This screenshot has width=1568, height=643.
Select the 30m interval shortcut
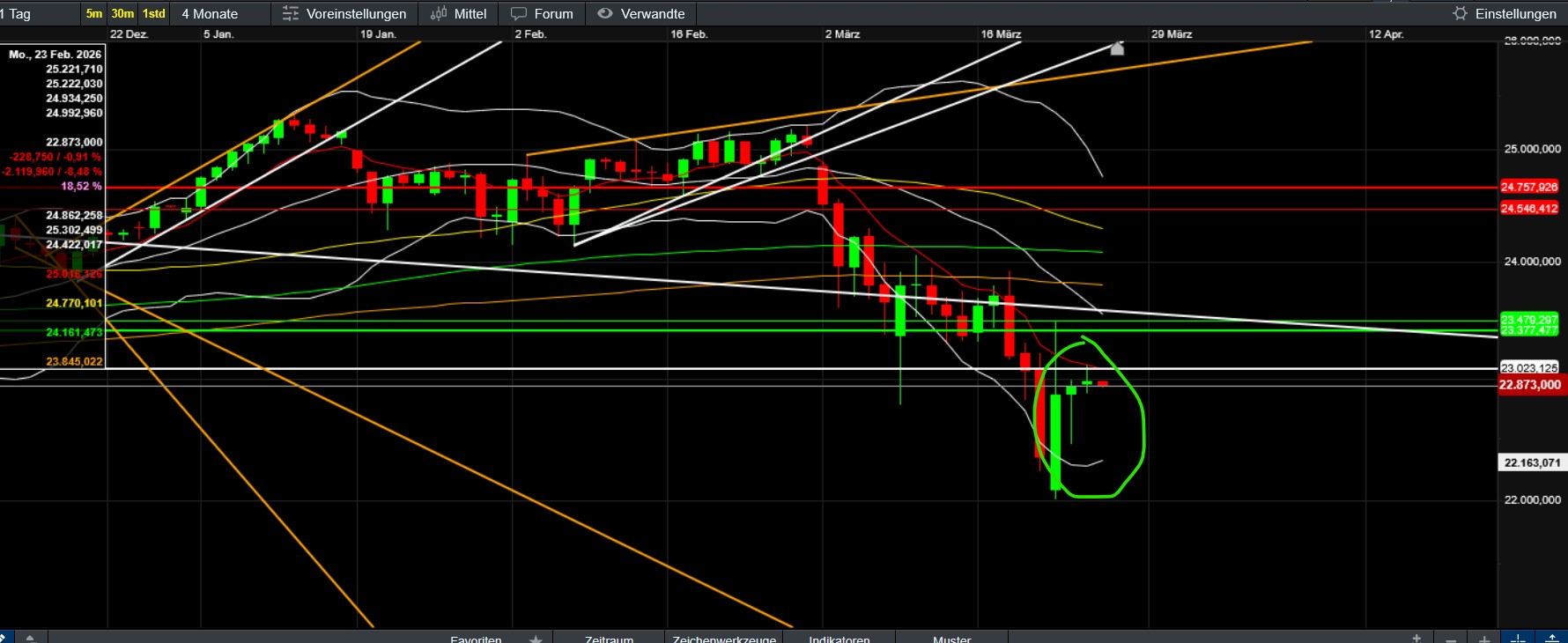[x=122, y=13]
